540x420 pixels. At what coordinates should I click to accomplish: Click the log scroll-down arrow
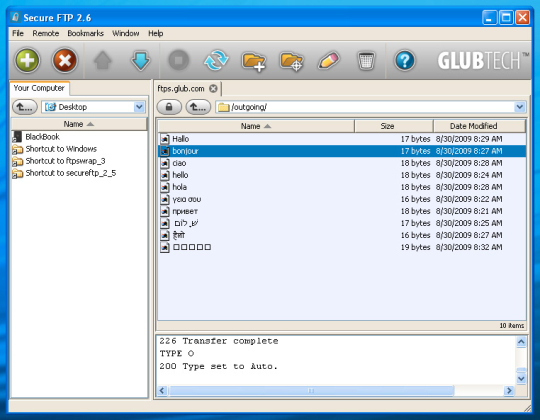pyautogui.click(x=521, y=379)
